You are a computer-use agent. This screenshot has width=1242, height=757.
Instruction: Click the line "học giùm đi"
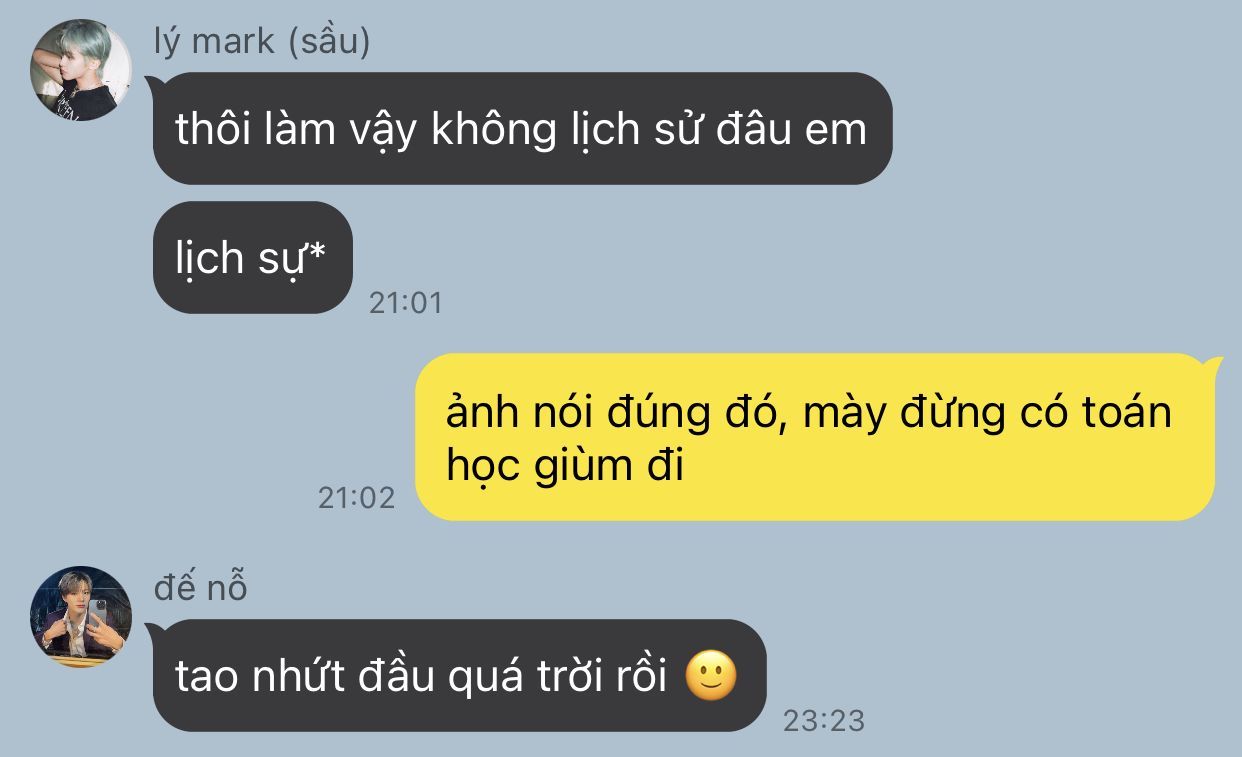(x=565, y=467)
